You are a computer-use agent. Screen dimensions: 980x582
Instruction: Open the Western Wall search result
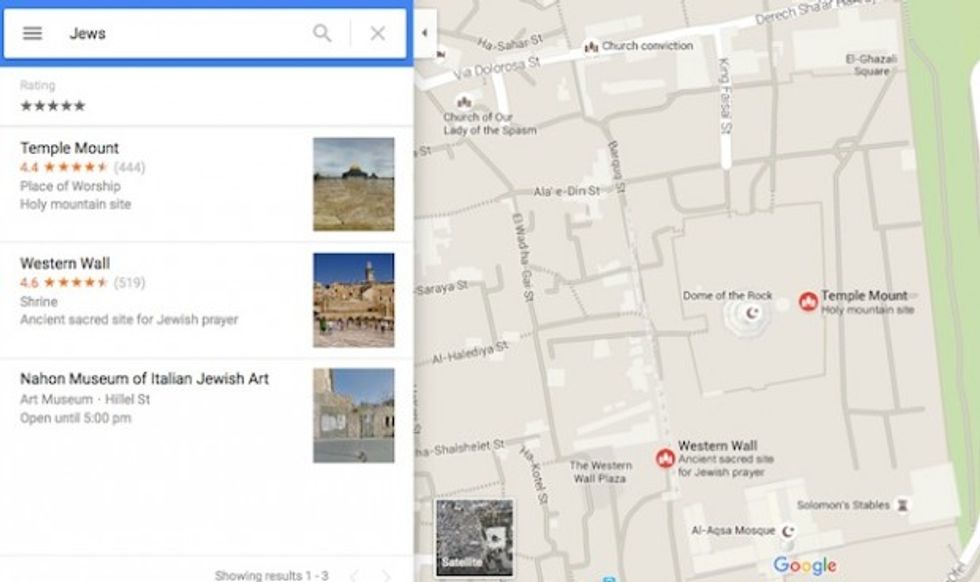pyautogui.click(x=65, y=263)
